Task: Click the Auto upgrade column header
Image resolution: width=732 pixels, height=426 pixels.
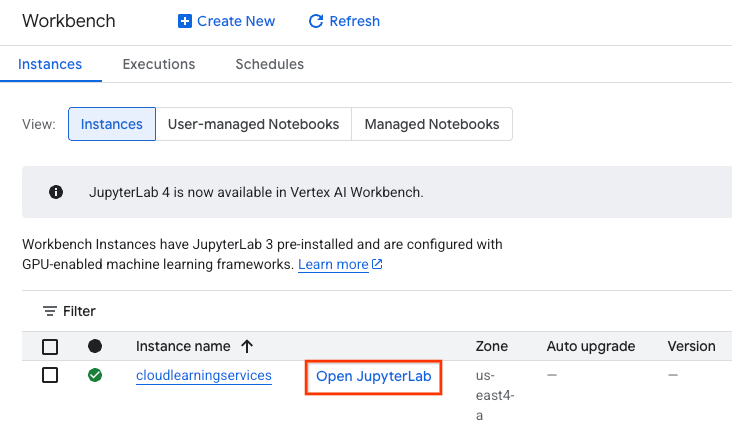Action: pyautogui.click(x=591, y=346)
